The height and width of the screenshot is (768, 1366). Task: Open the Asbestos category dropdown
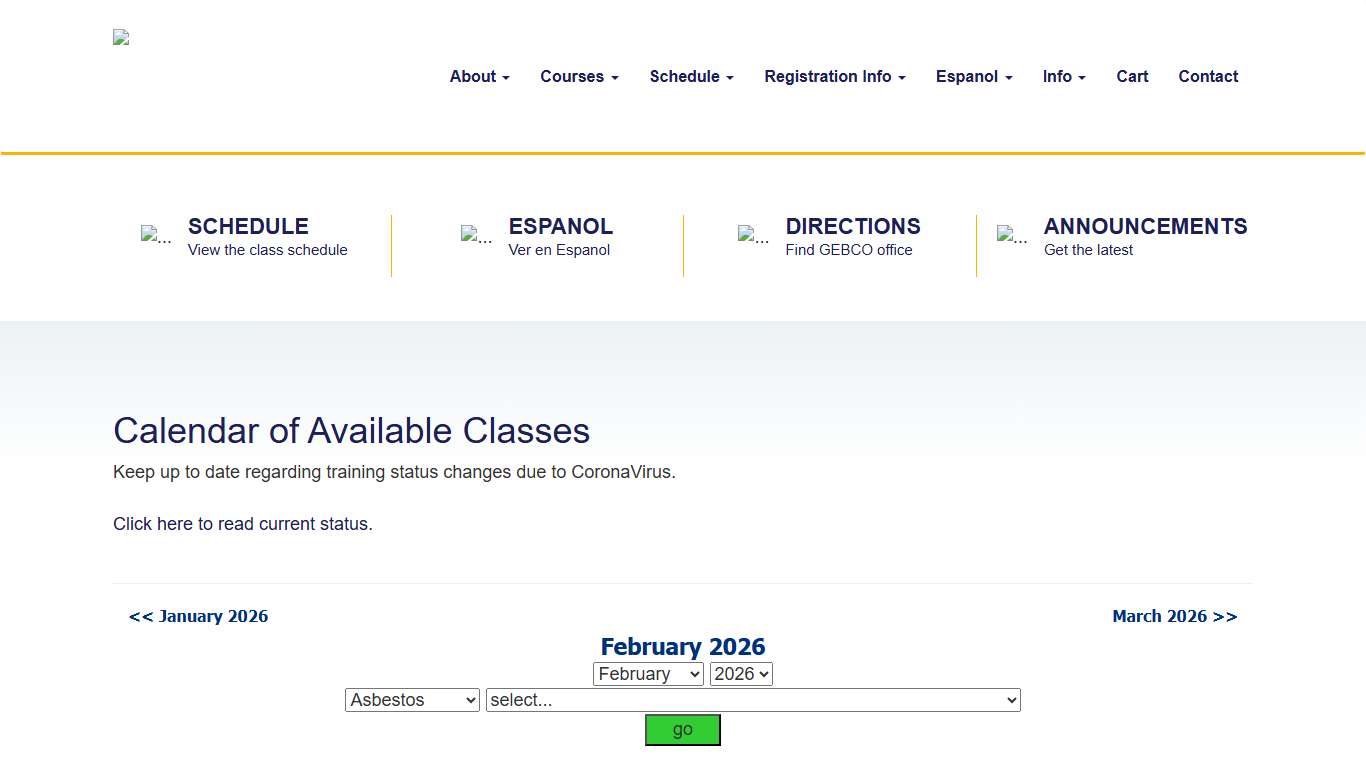412,699
